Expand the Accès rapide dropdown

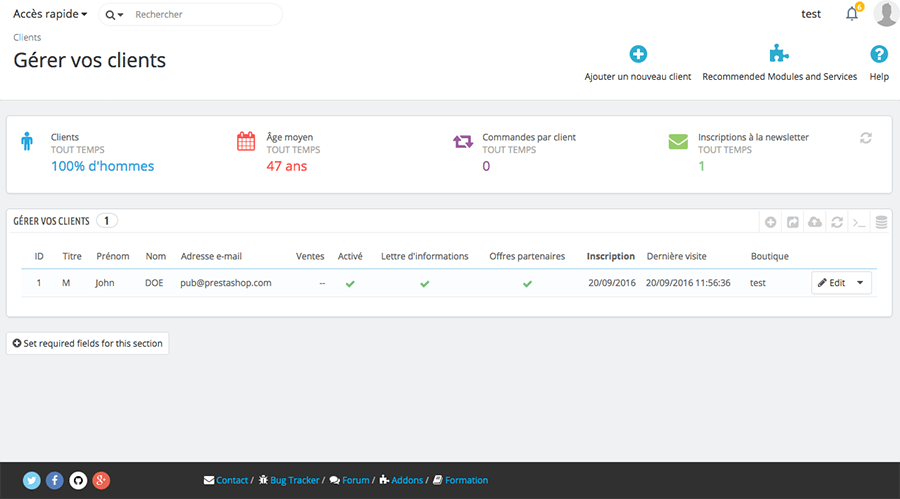(x=50, y=14)
